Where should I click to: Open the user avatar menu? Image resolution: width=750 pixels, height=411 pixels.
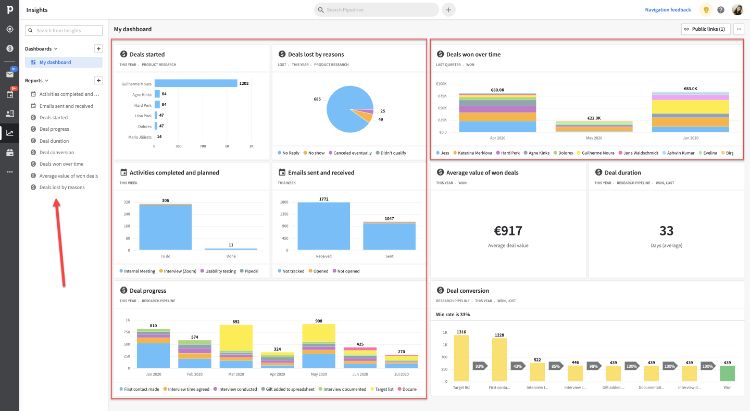(737, 10)
